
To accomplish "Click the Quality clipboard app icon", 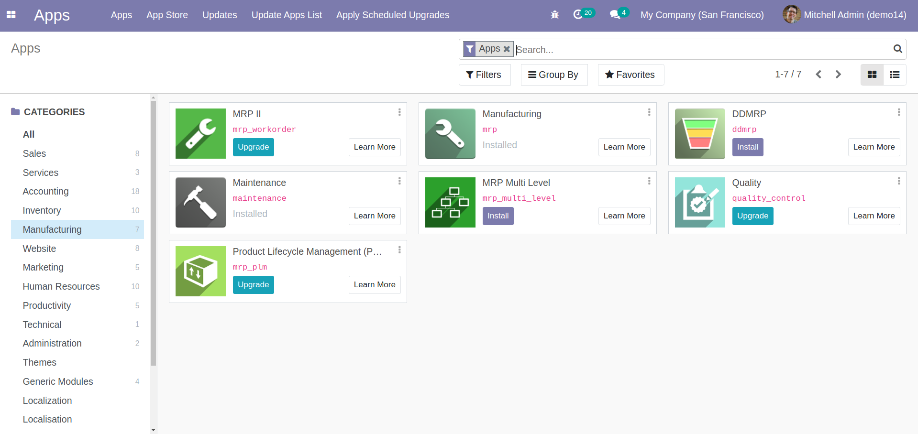I will point(700,203).
